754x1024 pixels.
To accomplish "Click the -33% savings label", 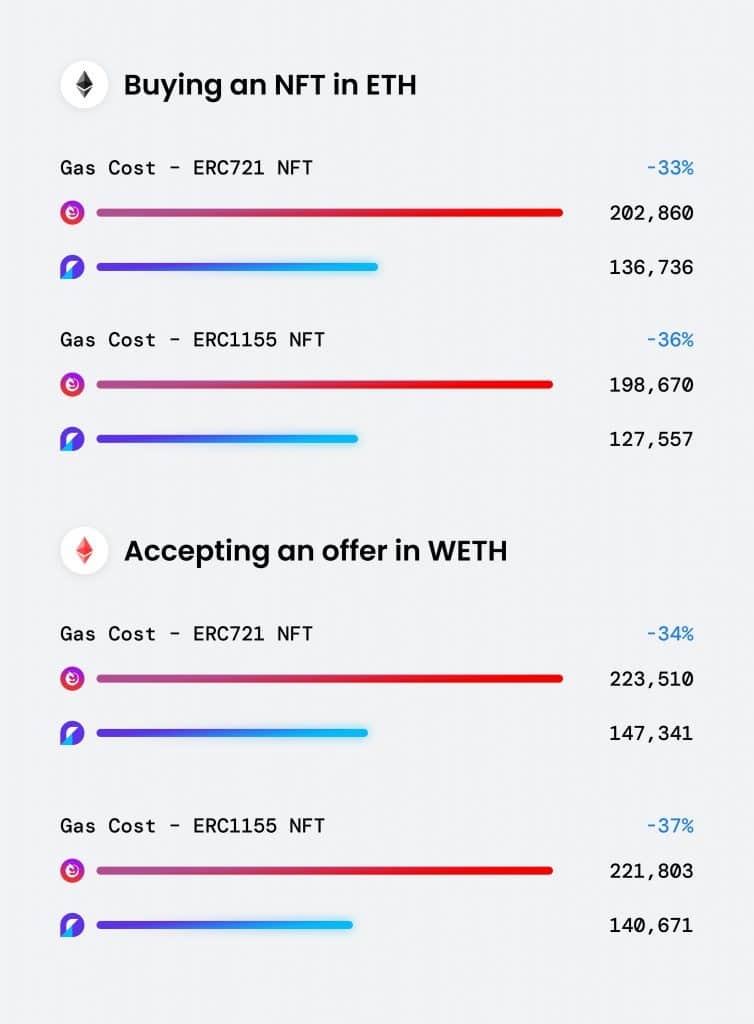I will [x=669, y=168].
